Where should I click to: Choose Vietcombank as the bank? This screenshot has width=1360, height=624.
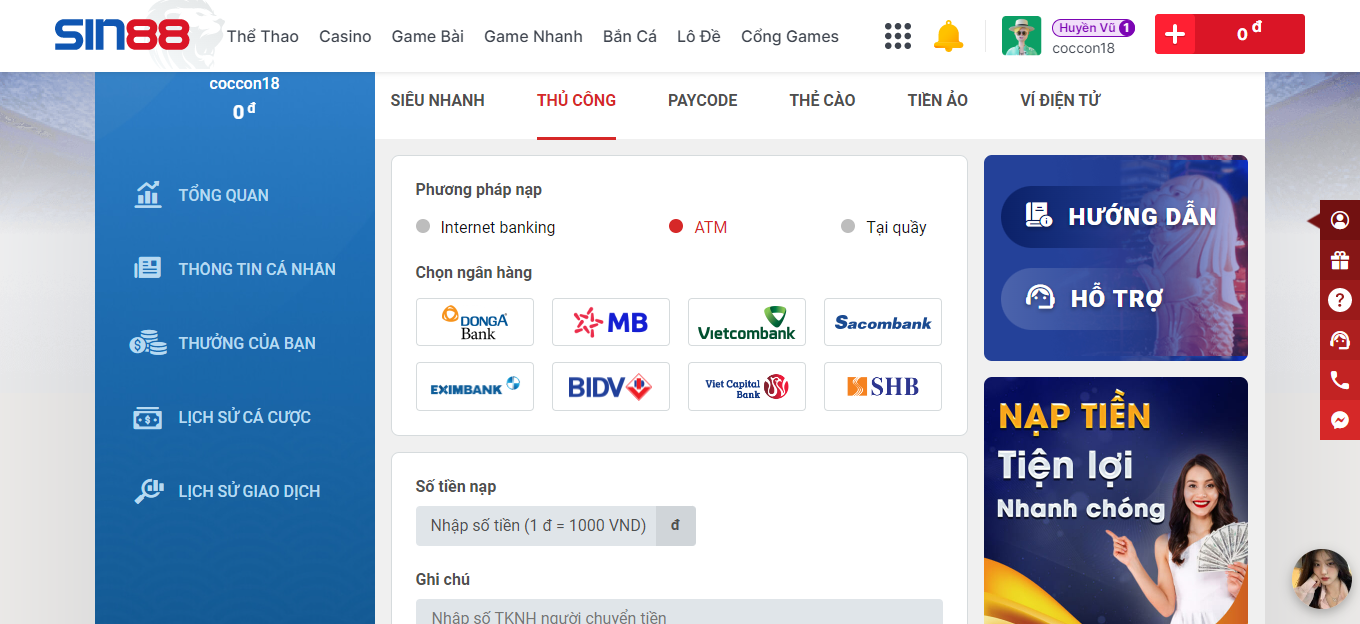point(746,322)
